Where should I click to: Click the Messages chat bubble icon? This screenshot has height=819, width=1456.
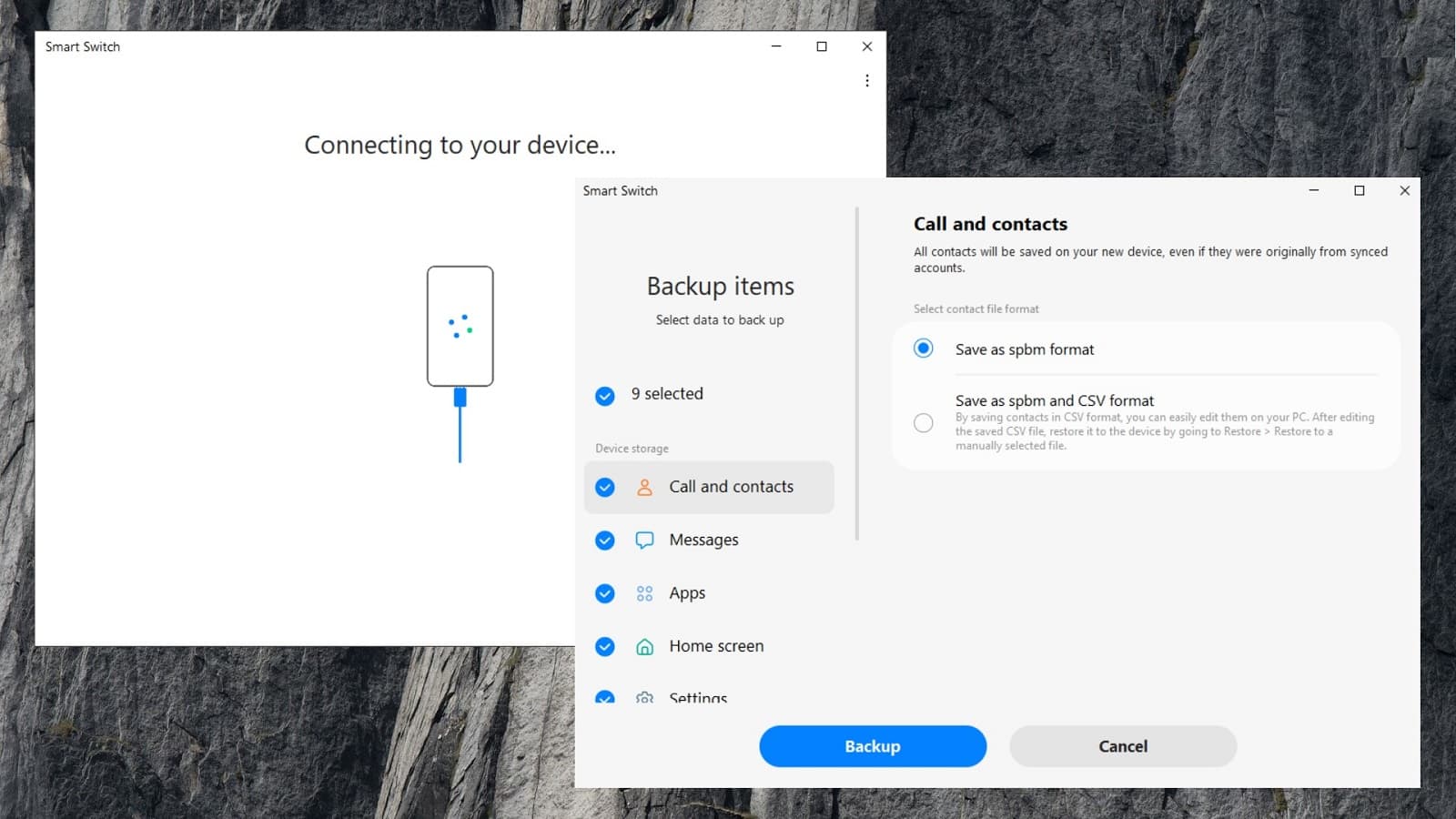(644, 540)
